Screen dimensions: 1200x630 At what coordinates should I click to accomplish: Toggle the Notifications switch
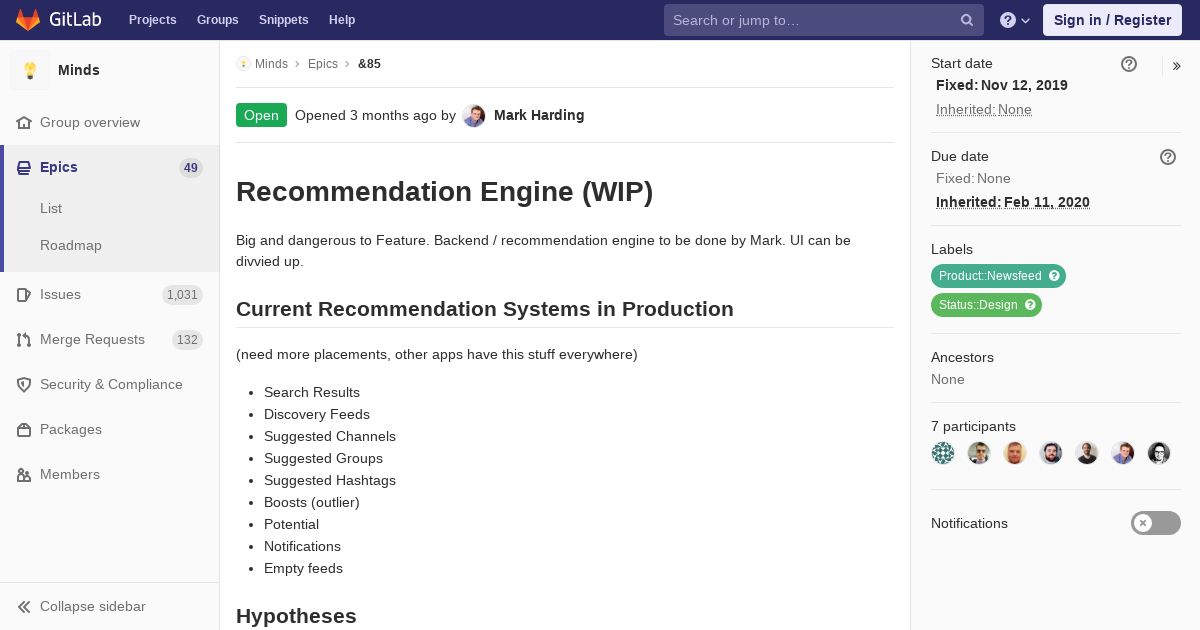[1156, 523]
